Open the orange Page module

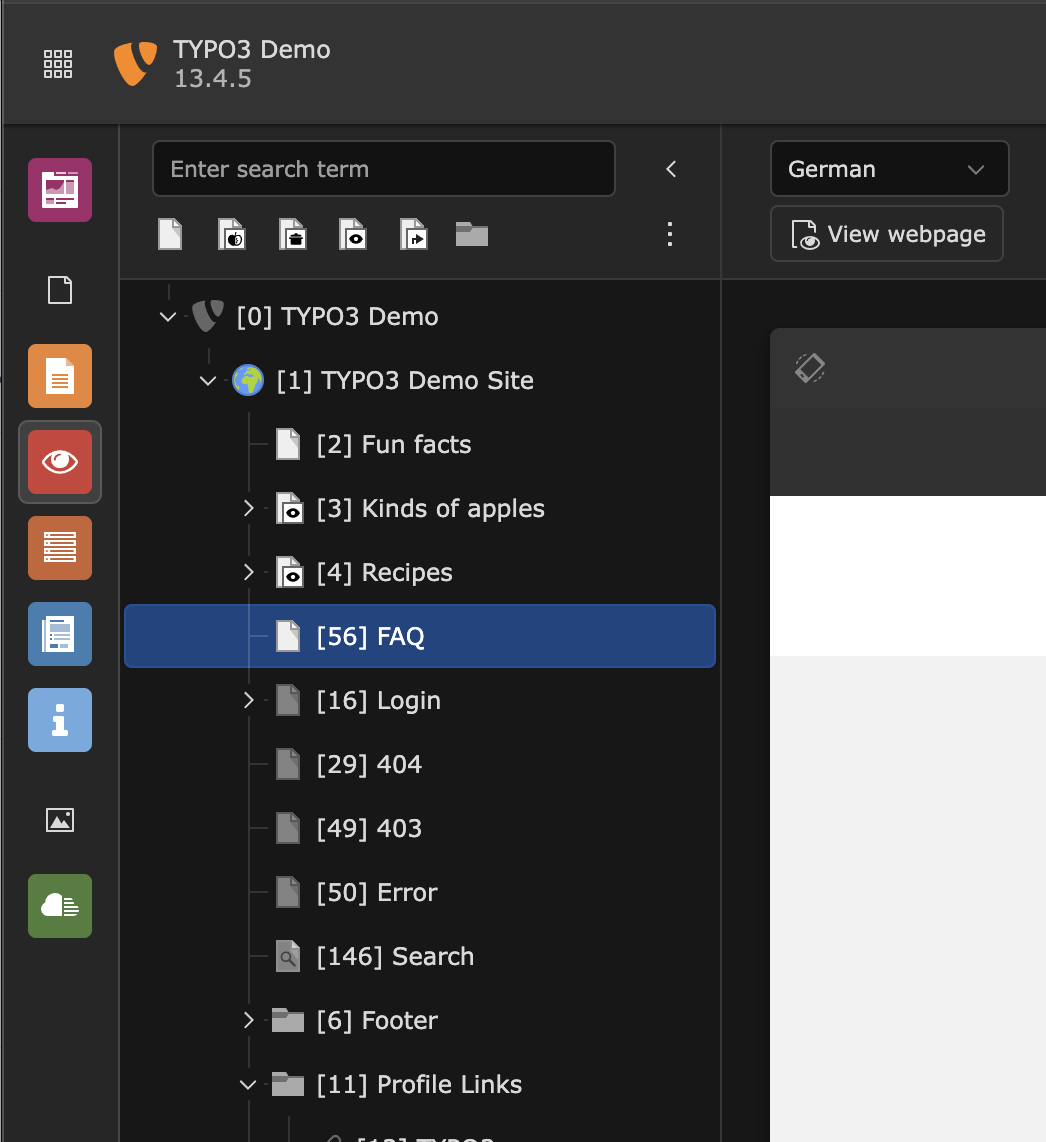(x=60, y=376)
